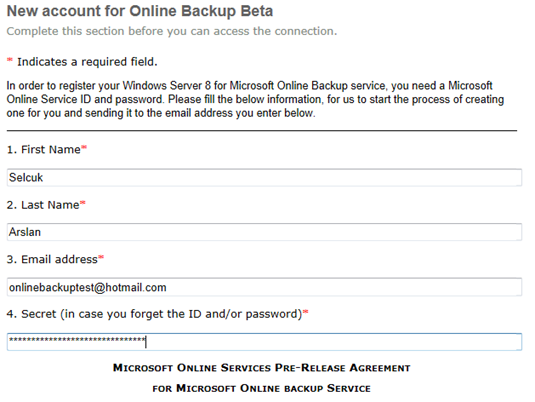The image size is (535, 402).
Task: Click the red asterisk after Secret label
Action: [x=306, y=312]
